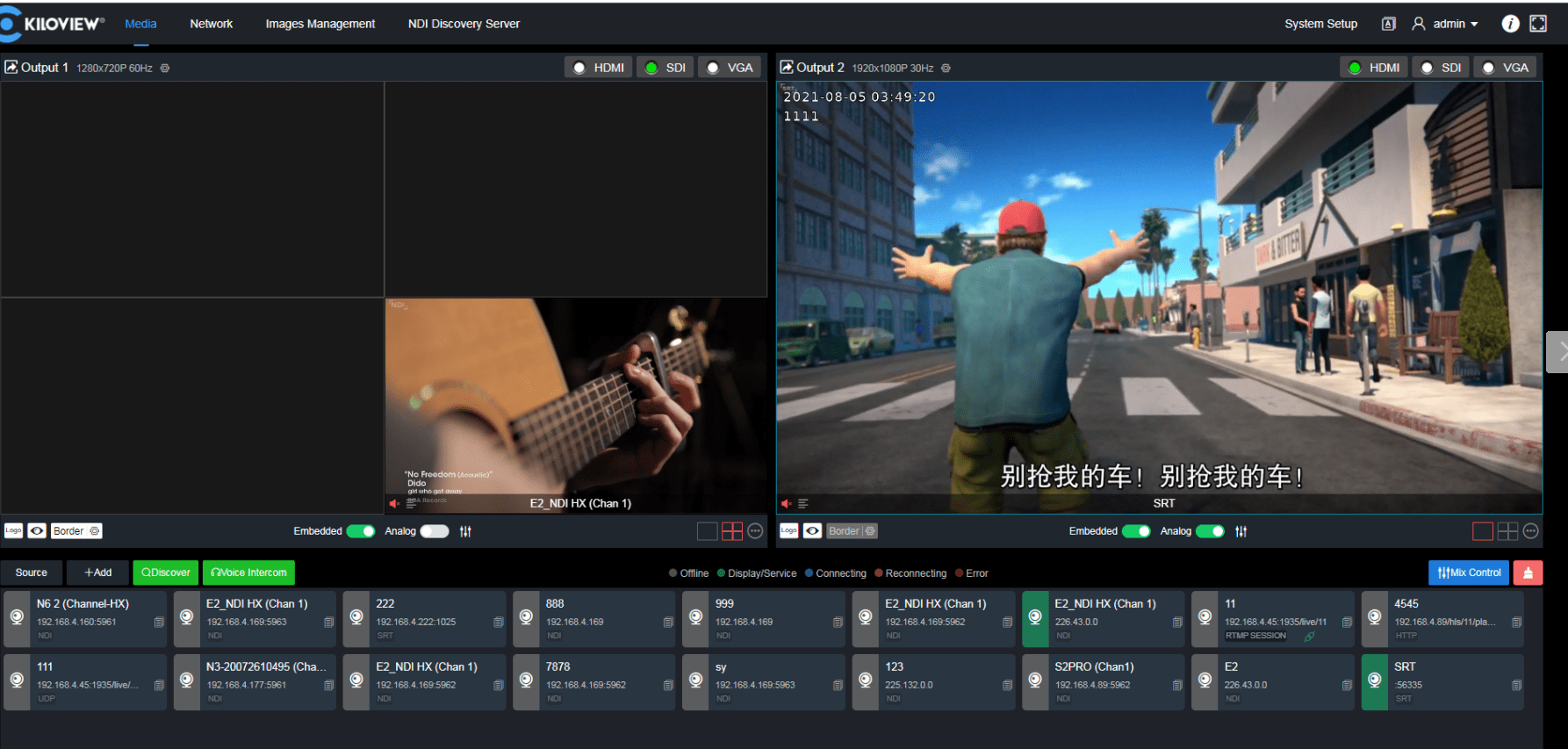The height and width of the screenshot is (749, 1568).
Task: Click the Mix Control button
Action: tap(1468, 573)
